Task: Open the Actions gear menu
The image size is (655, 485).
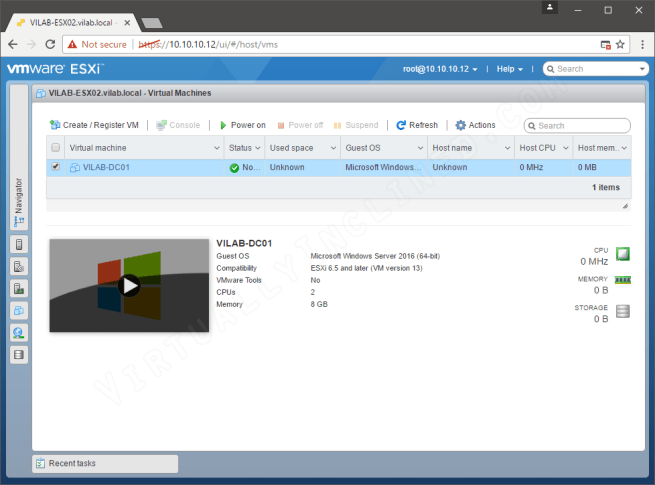Action: 475,125
